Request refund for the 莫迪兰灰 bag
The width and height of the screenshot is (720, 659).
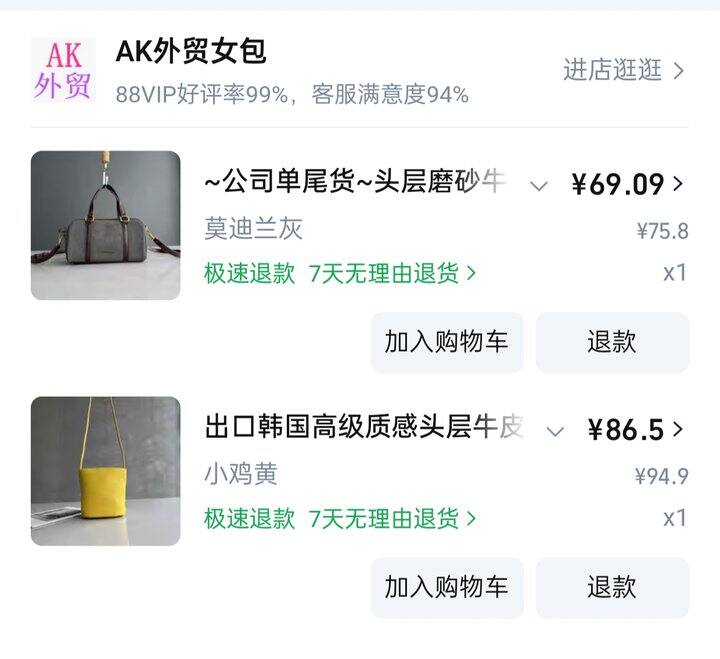pos(612,342)
